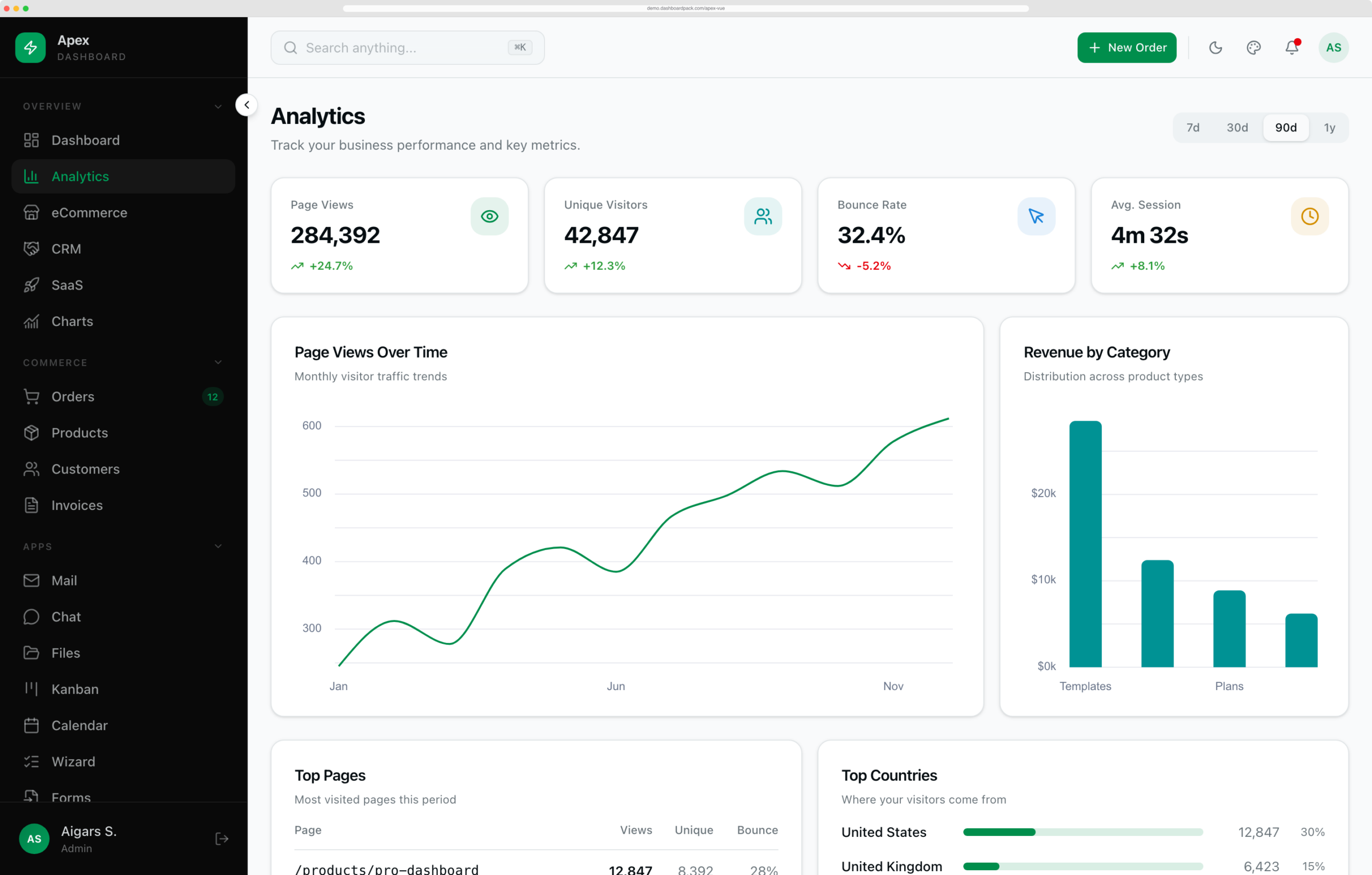Click the Customers people icon in sidebar
Image resolution: width=1372 pixels, height=875 pixels.
(x=31, y=469)
